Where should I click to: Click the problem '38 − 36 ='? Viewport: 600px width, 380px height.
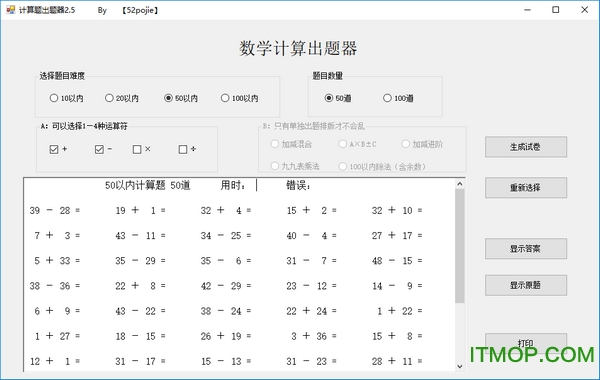(x=55, y=286)
